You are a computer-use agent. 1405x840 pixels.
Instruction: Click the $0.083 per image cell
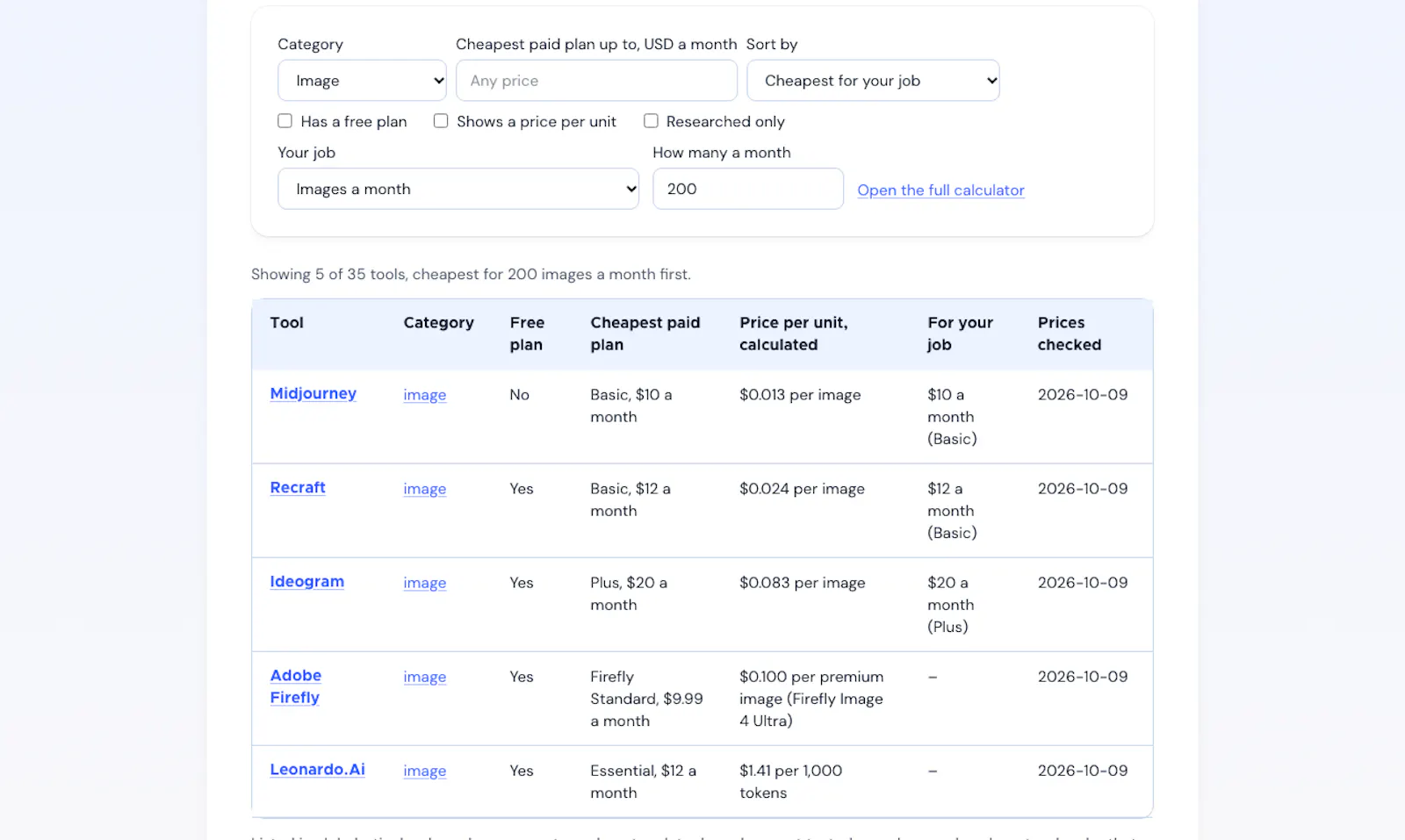tap(803, 583)
